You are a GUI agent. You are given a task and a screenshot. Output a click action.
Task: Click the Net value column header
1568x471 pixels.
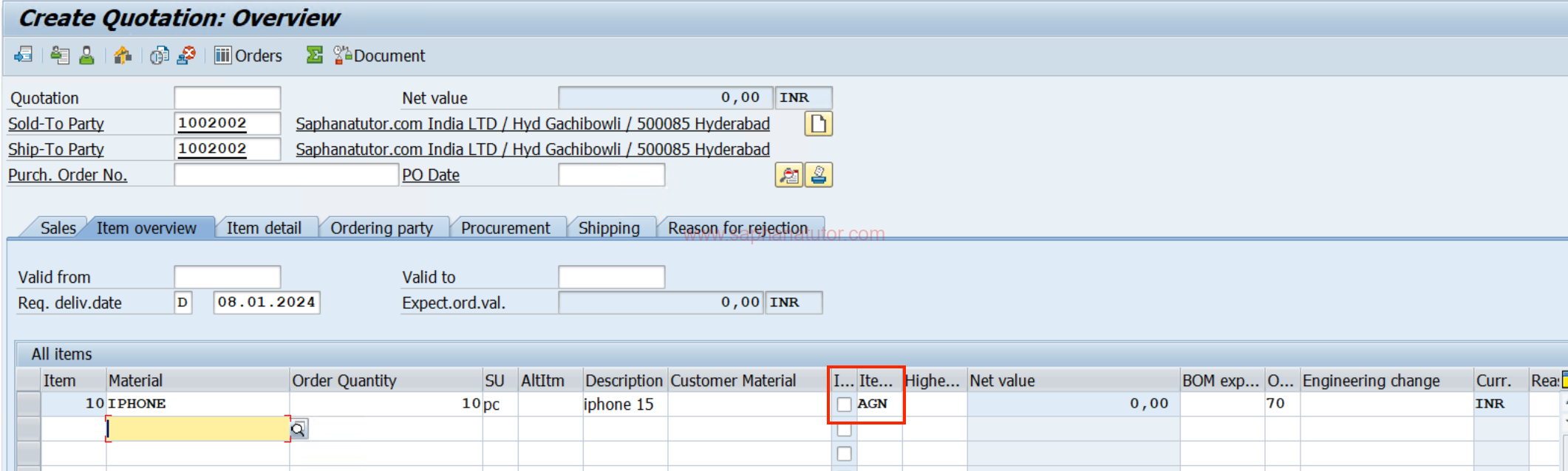[1073, 380]
